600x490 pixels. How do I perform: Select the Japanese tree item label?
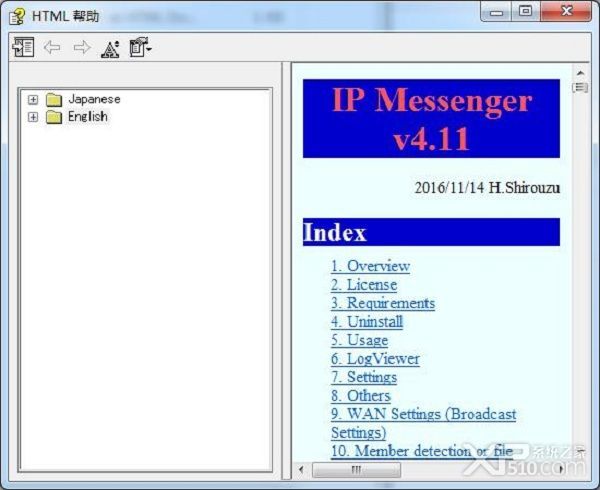click(94, 99)
